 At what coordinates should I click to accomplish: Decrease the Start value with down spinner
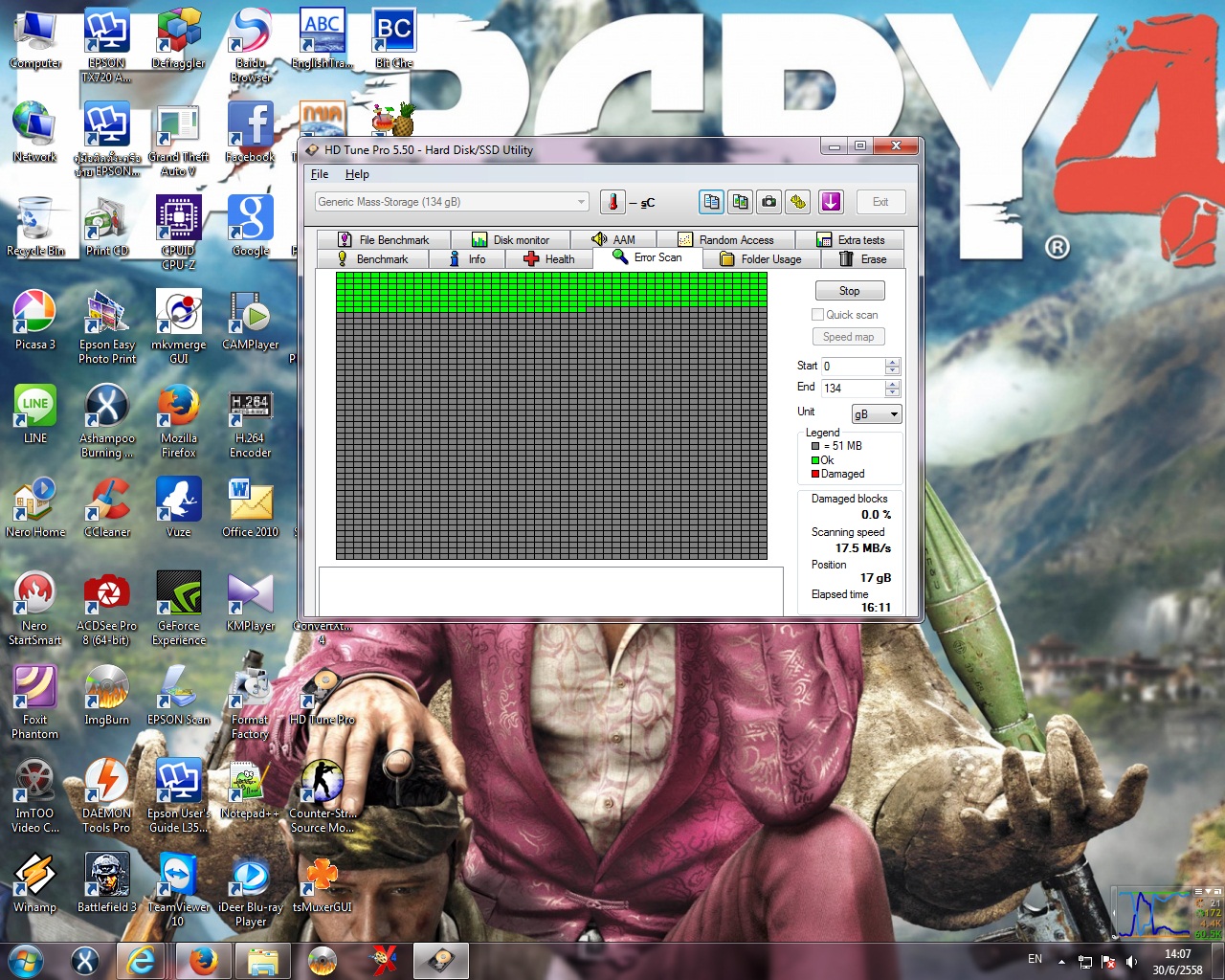(x=893, y=370)
